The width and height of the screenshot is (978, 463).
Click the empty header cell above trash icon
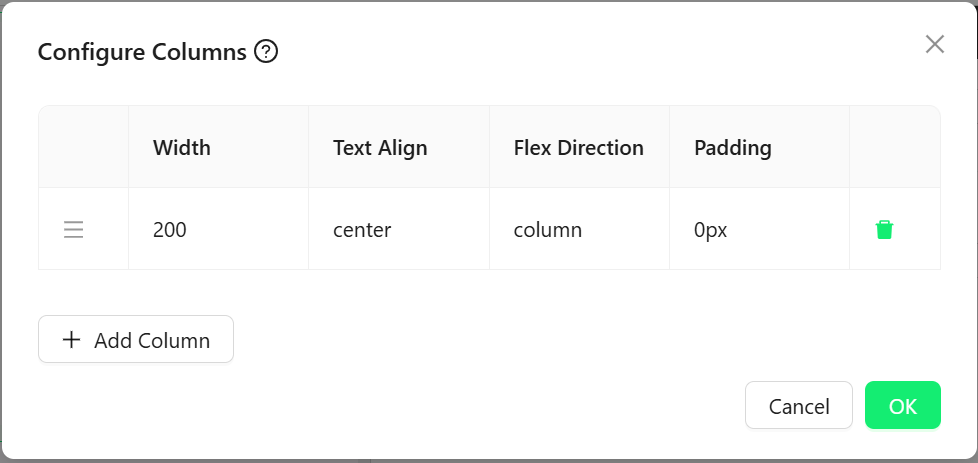coord(895,147)
